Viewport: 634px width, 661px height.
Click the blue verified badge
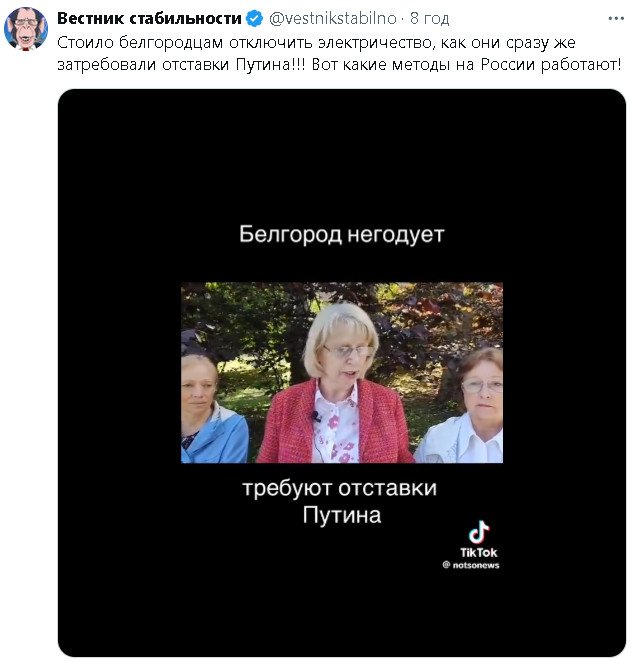click(254, 19)
